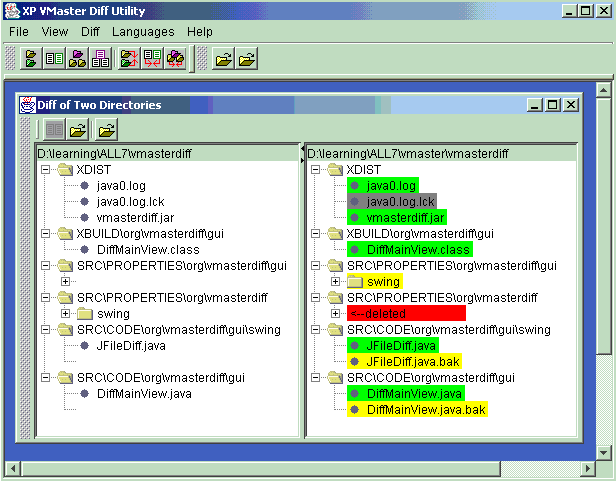Image resolution: width=616 pixels, height=481 pixels.
Task: Collapse the XDIST folder in the left tree
Action: (x=45, y=170)
